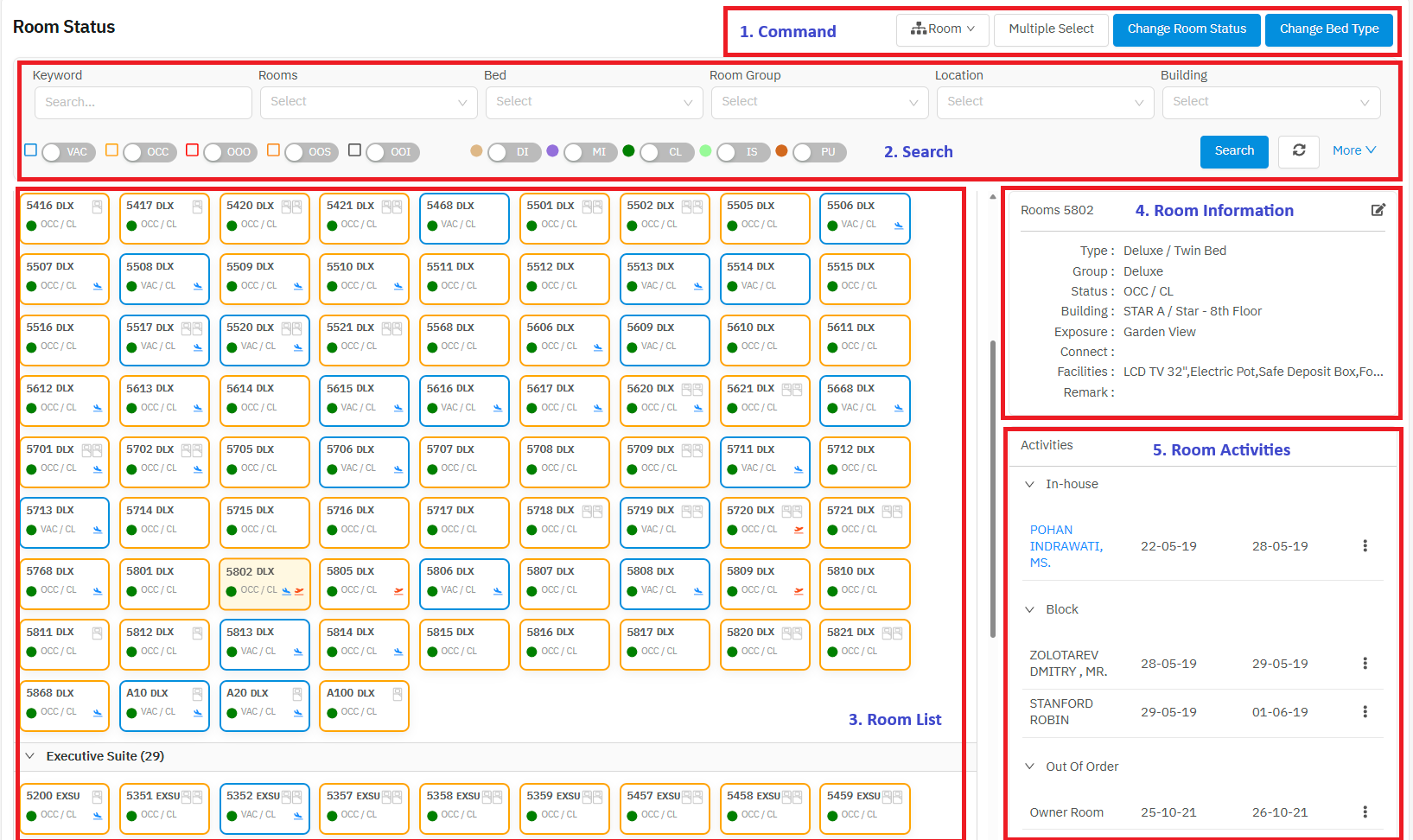Open the Room menu in command bar
This screenshot has width=1413, height=840.
[x=942, y=29]
